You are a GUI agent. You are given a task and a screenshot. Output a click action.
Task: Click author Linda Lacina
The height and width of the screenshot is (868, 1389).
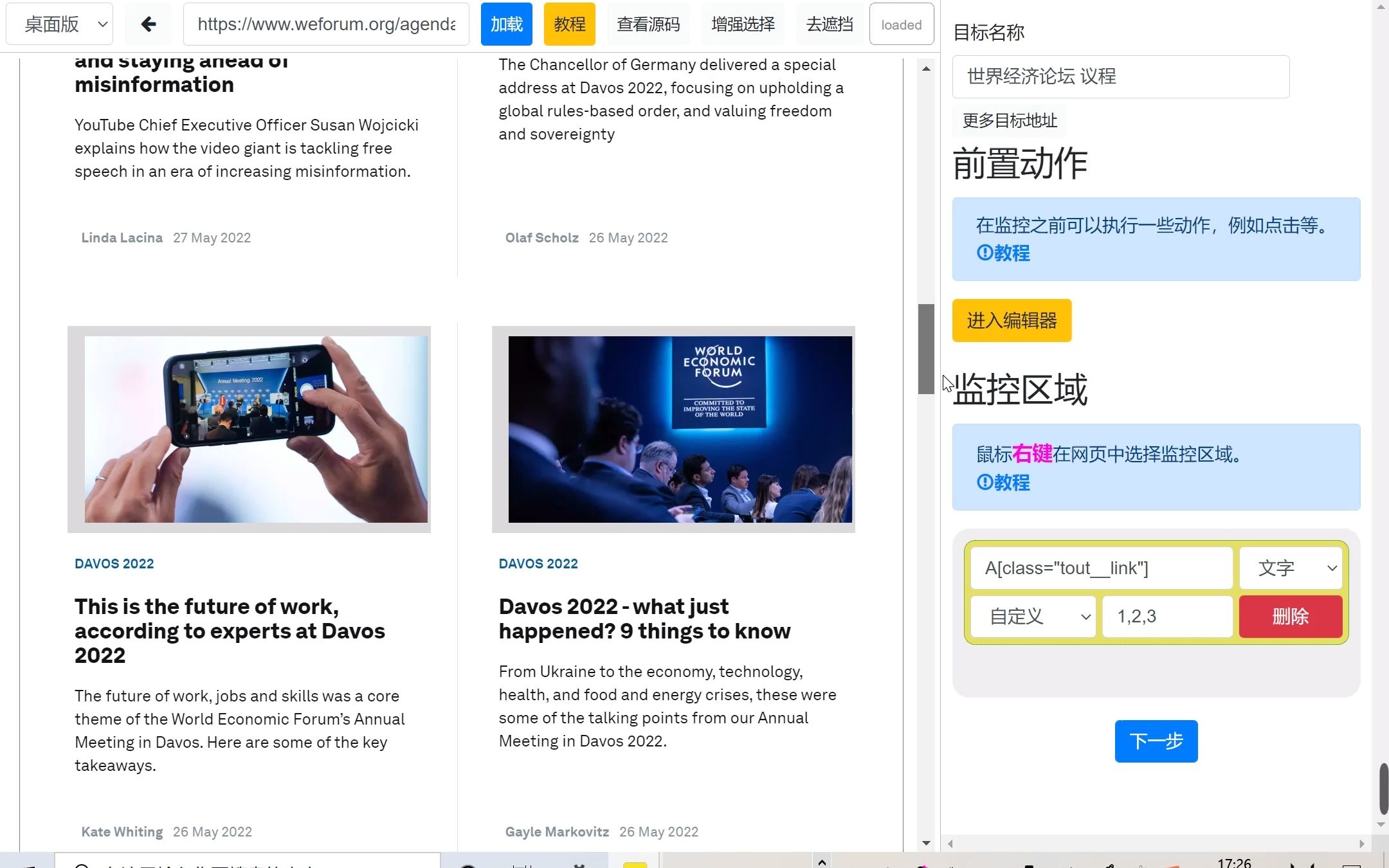point(122,238)
